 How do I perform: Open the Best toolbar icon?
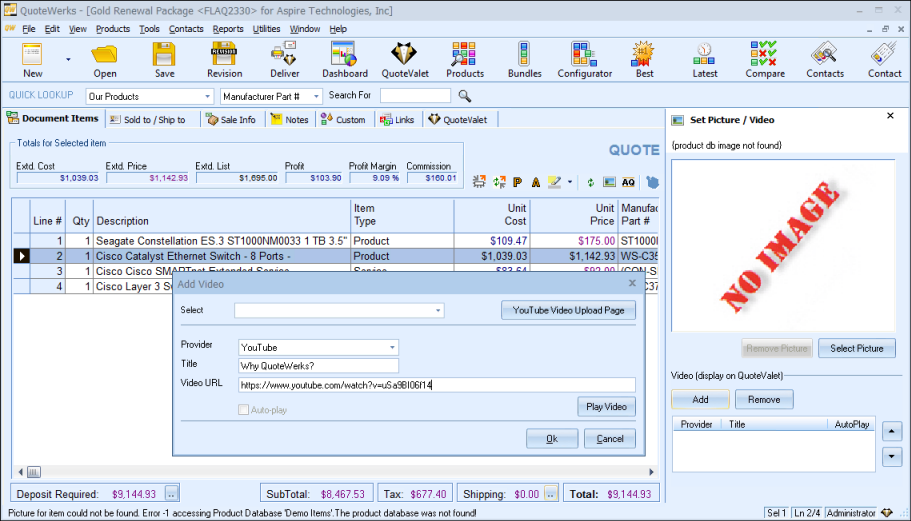[x=644, y=60]
